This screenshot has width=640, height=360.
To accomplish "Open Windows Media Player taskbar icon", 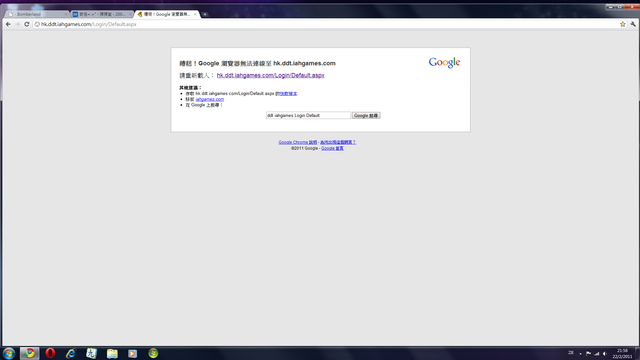I will [x=133, y=353].
